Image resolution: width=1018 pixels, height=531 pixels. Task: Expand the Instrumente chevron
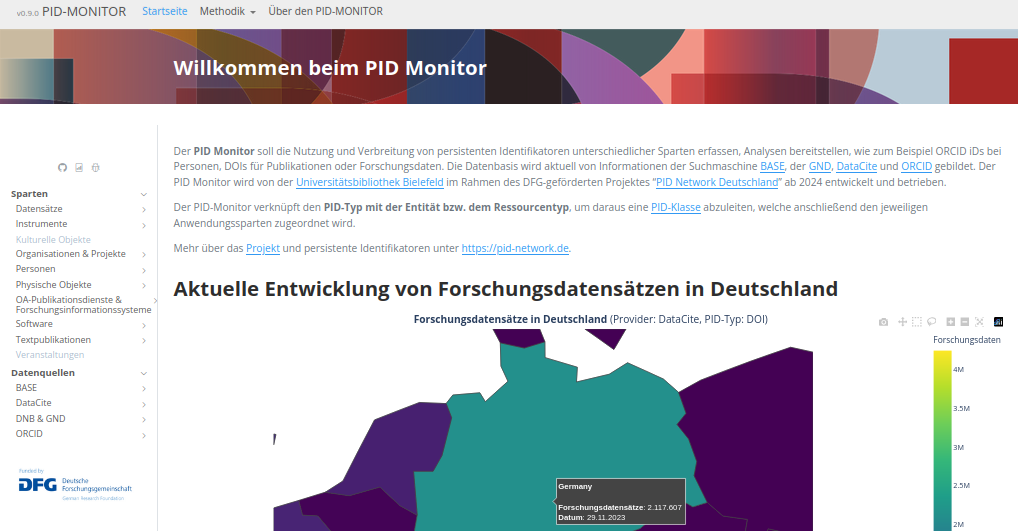144,225
